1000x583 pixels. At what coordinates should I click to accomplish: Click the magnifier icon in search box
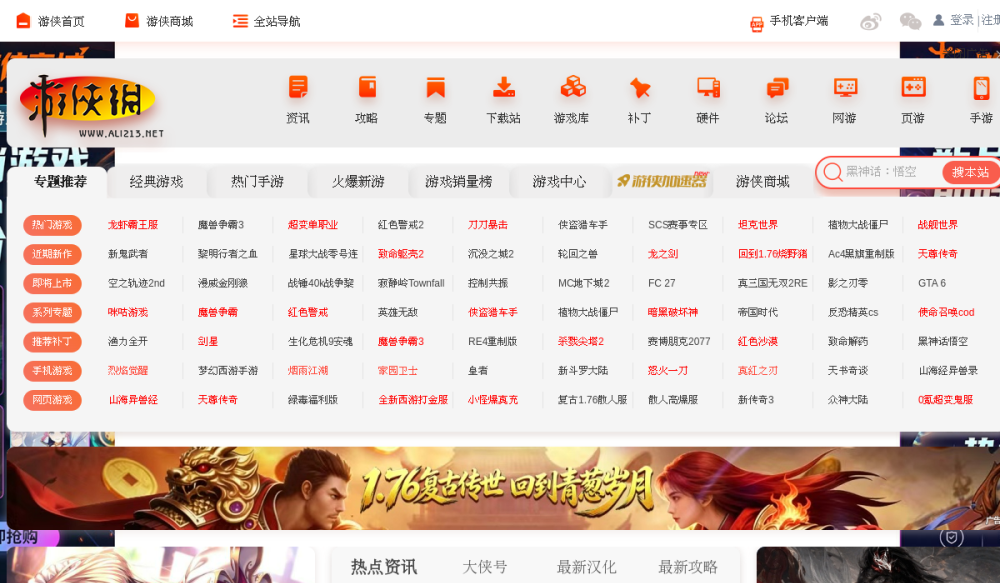(832, 172)
